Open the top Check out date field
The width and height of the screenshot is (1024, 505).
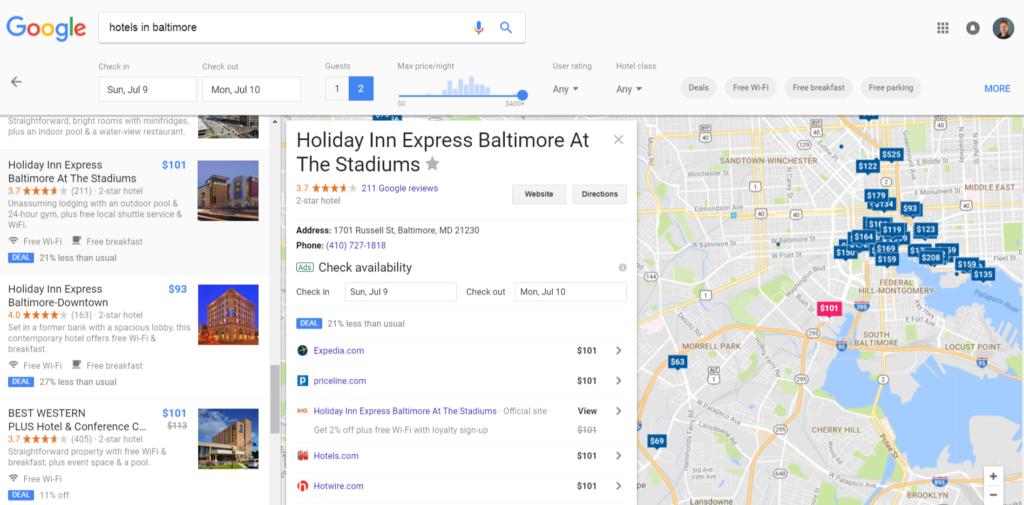tap(251, 90)
